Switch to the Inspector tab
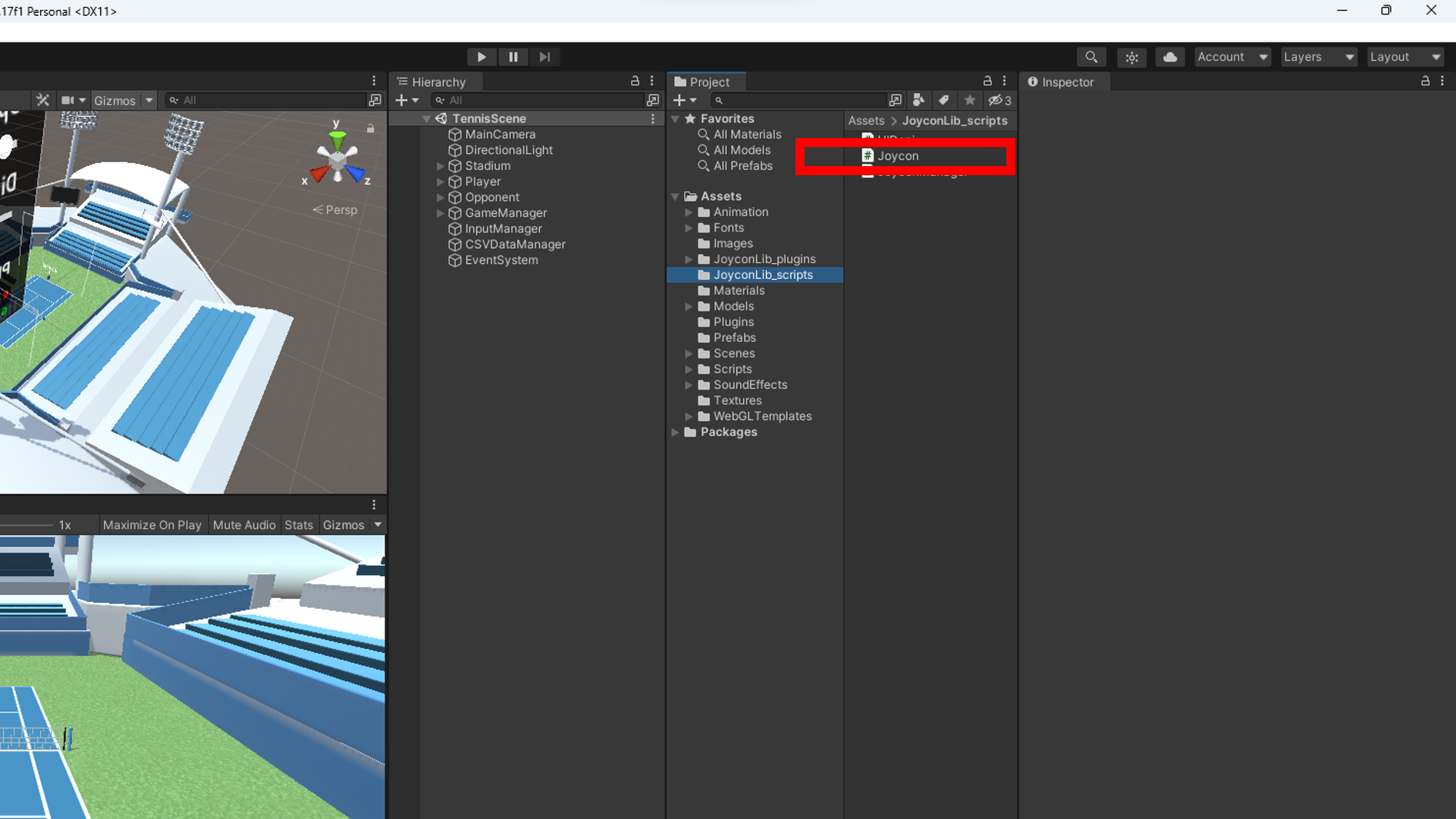This screenshot has height=819, width=1456. coord(1062,82)
